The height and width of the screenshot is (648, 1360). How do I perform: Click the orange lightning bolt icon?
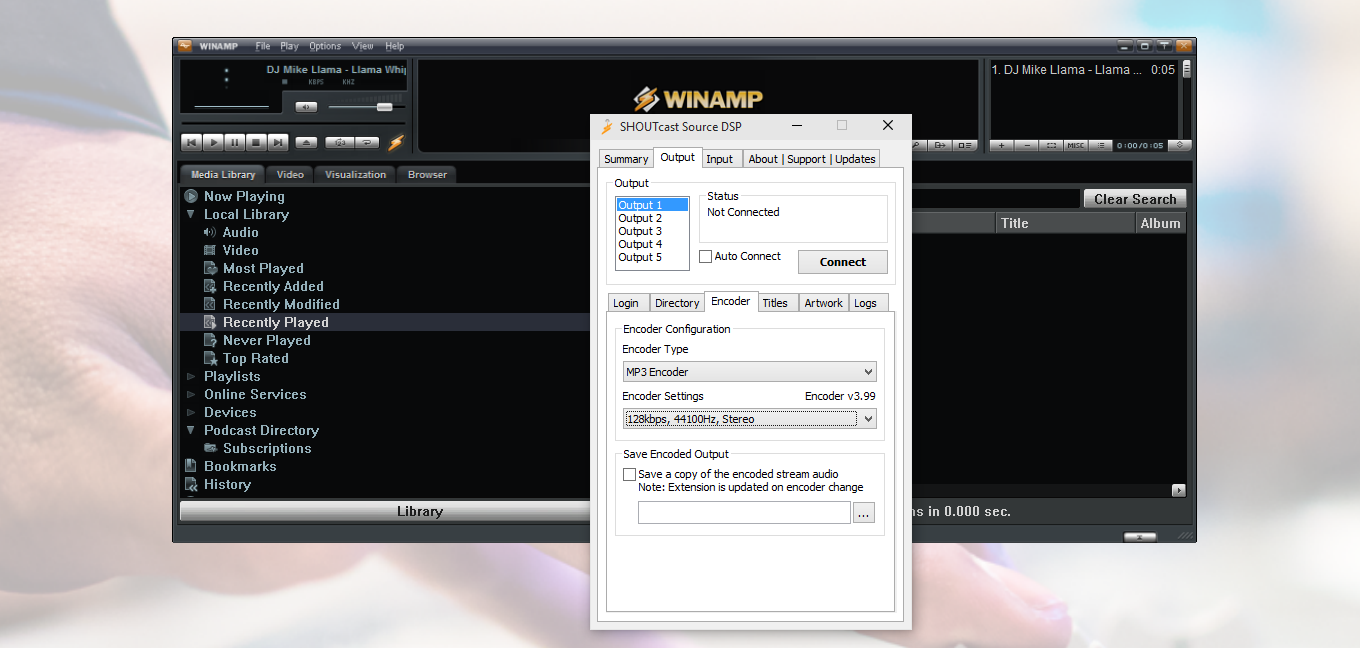pyautogui.click(x=396, y=143)
